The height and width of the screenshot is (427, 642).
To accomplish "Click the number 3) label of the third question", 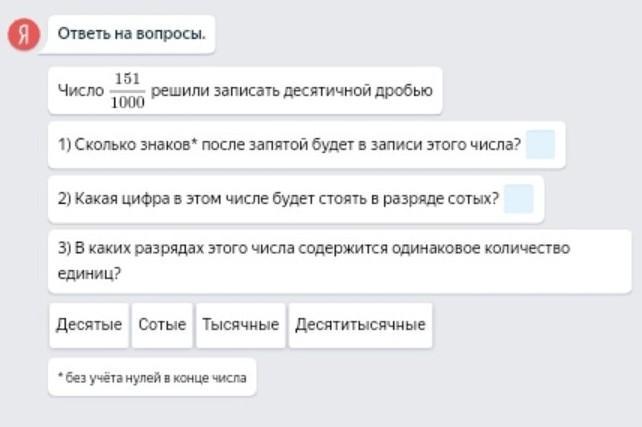I will [x=64, y=249].
